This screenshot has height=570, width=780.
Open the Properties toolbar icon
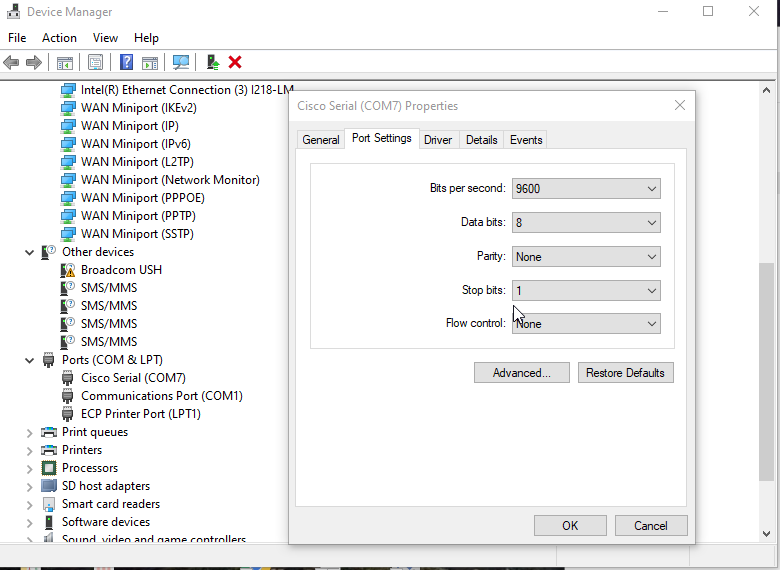(95, 62)
